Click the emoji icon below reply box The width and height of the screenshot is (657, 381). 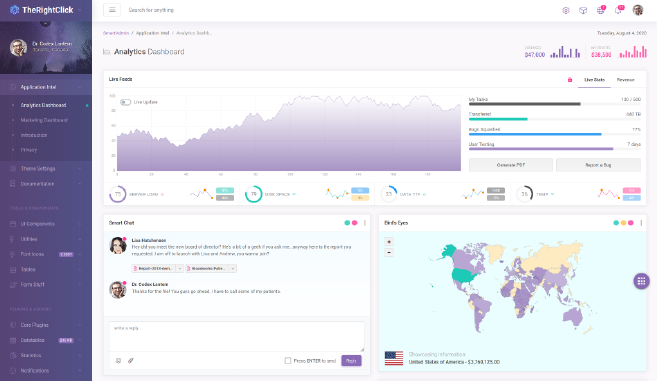(x=119, y=360)
